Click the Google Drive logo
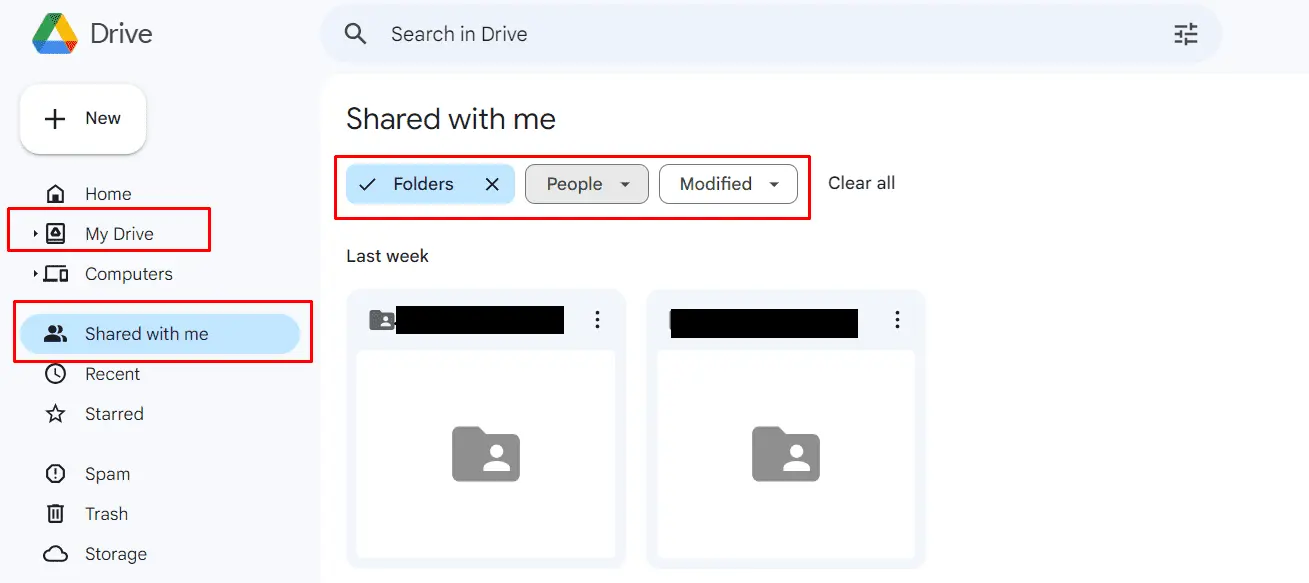 pos(55,32)
